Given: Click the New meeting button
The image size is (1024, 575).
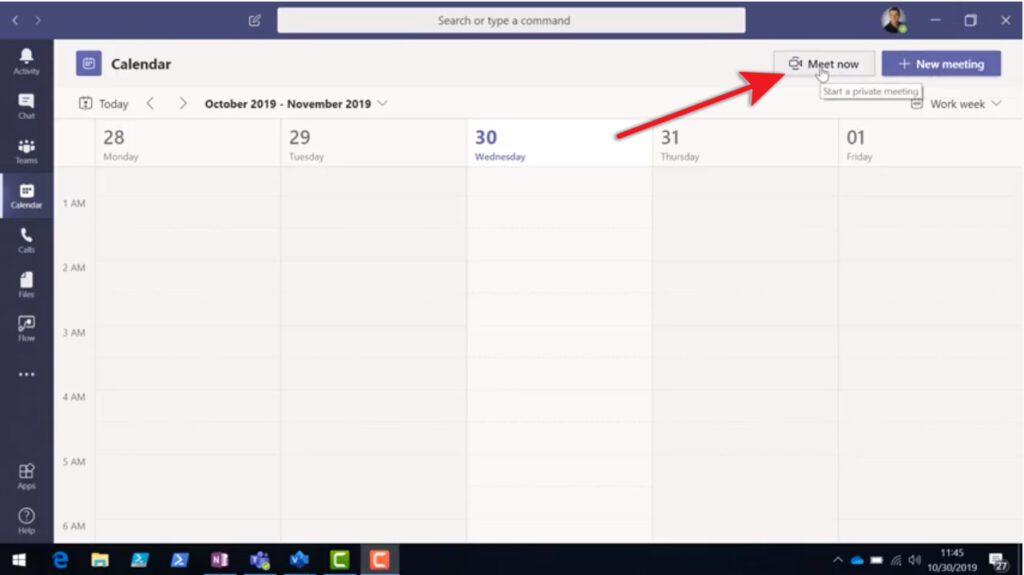Looking at the screenshot, I should click(941, 64).
